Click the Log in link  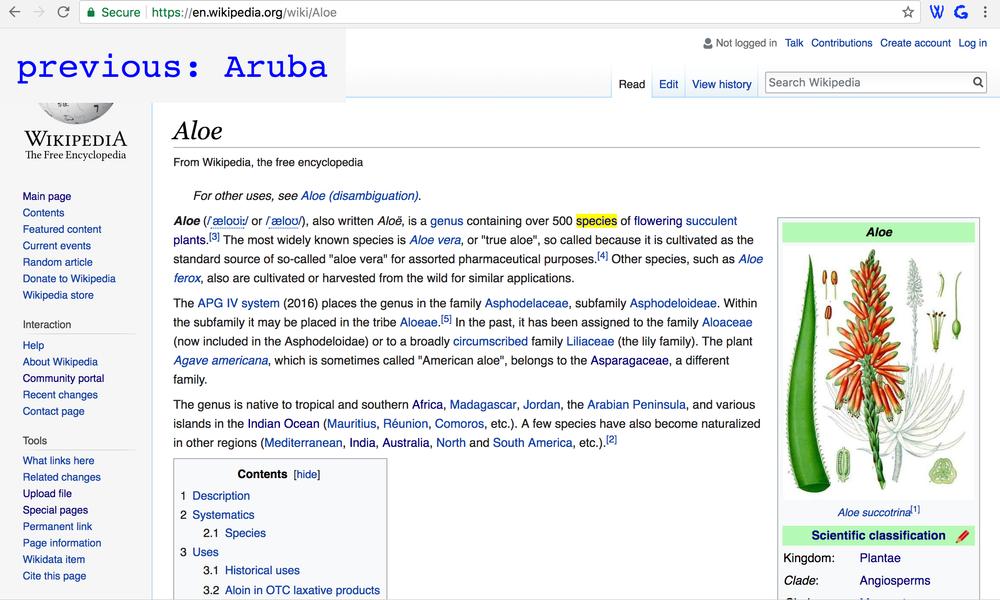pyautogui.click(x=973, y=43)
